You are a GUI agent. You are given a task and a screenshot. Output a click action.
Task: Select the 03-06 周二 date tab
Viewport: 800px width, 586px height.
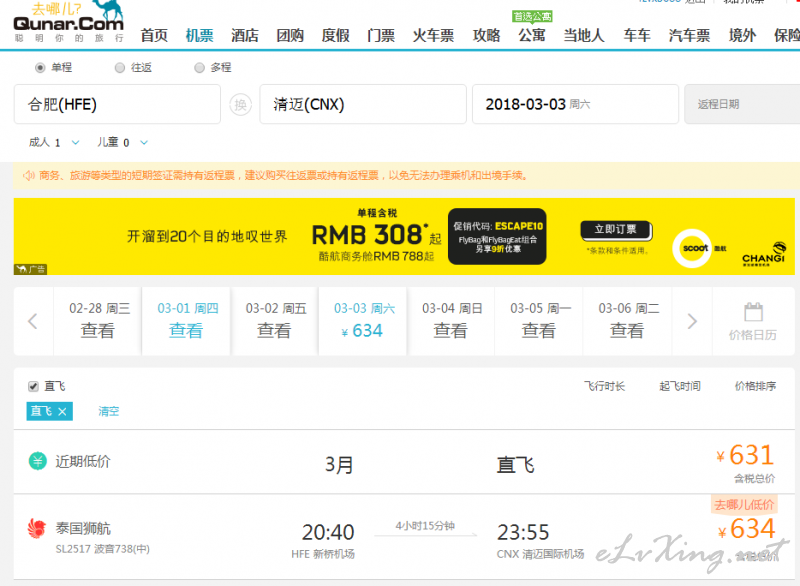[628, 321]
